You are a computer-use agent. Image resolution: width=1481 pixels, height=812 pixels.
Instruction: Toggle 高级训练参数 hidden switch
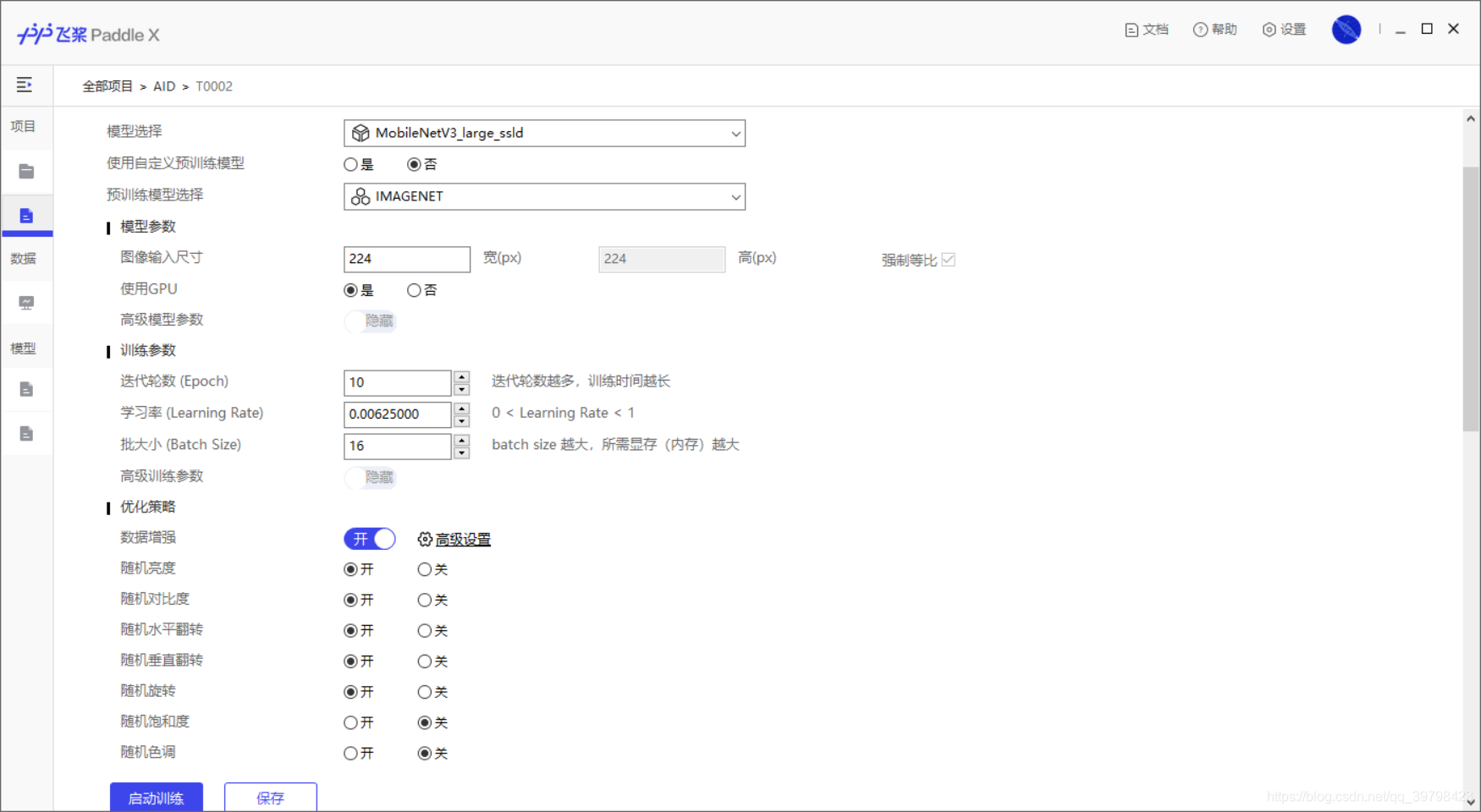coord(370,477)
